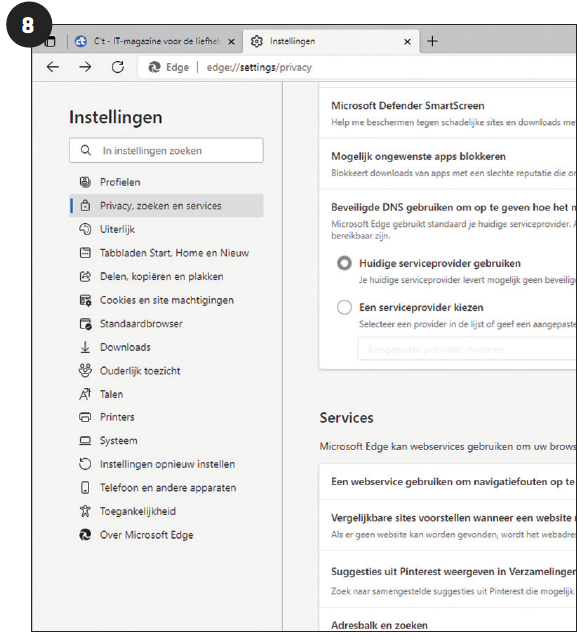584x642 pixels.
Task: Click the Ouderlijk toezicht family icon
Action: point(85,371)
